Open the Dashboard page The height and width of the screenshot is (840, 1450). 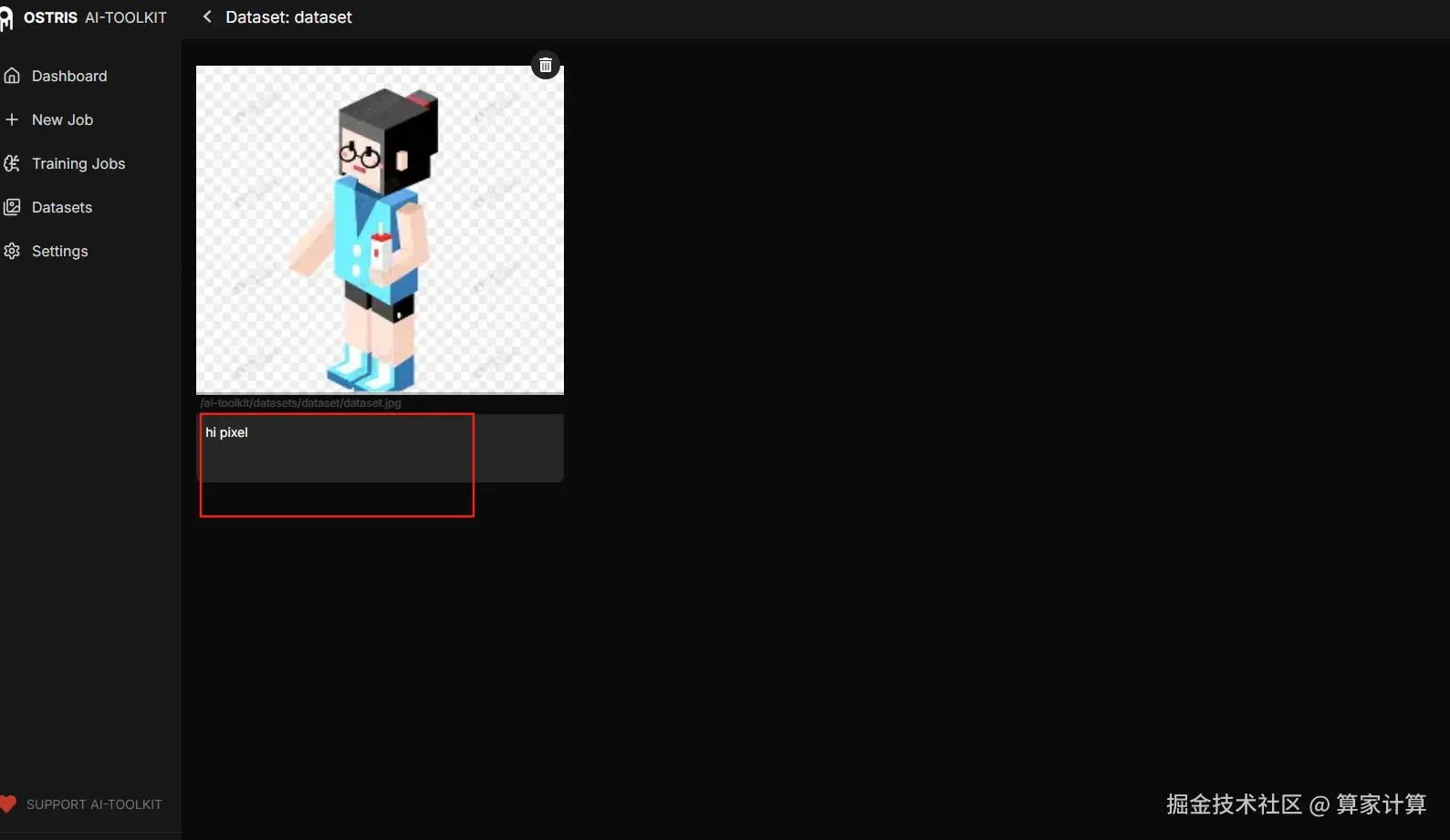click(69, 76)
